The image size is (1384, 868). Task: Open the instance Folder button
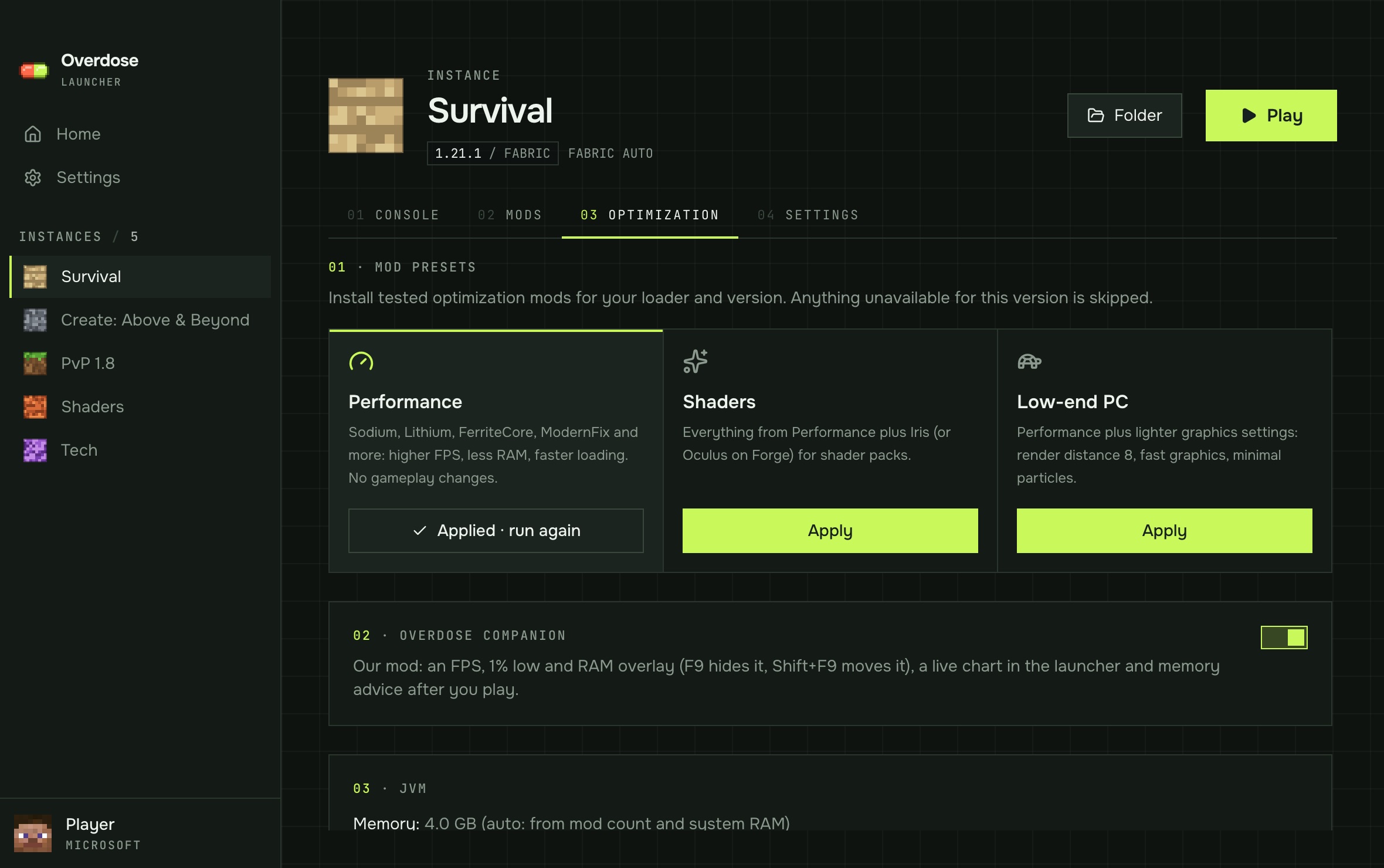coord(1124,116)
